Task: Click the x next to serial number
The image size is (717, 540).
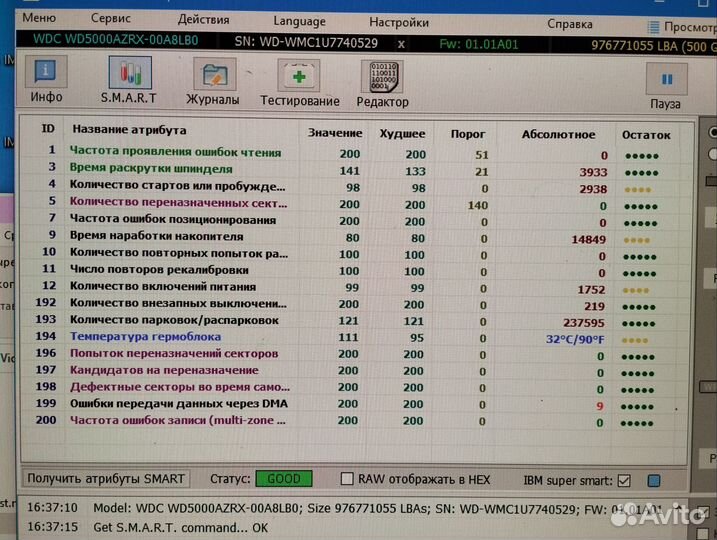Action: click(401, 44)
